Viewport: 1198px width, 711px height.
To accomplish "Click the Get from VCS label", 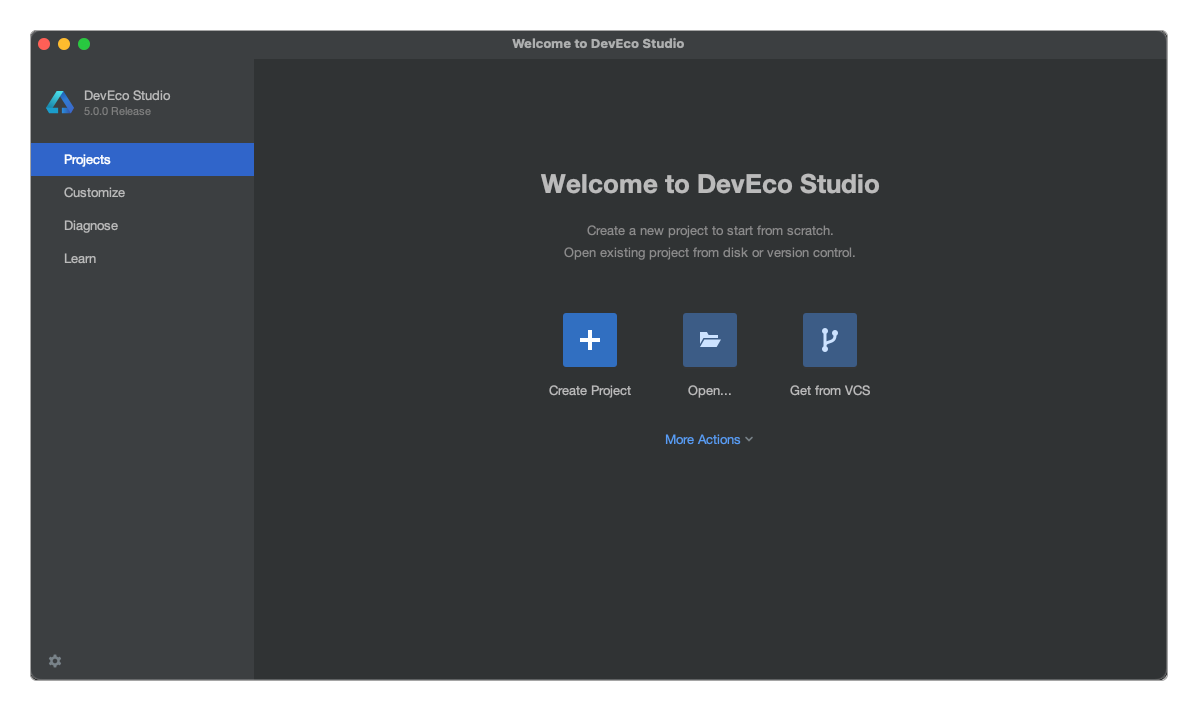I will coord(829,390).
